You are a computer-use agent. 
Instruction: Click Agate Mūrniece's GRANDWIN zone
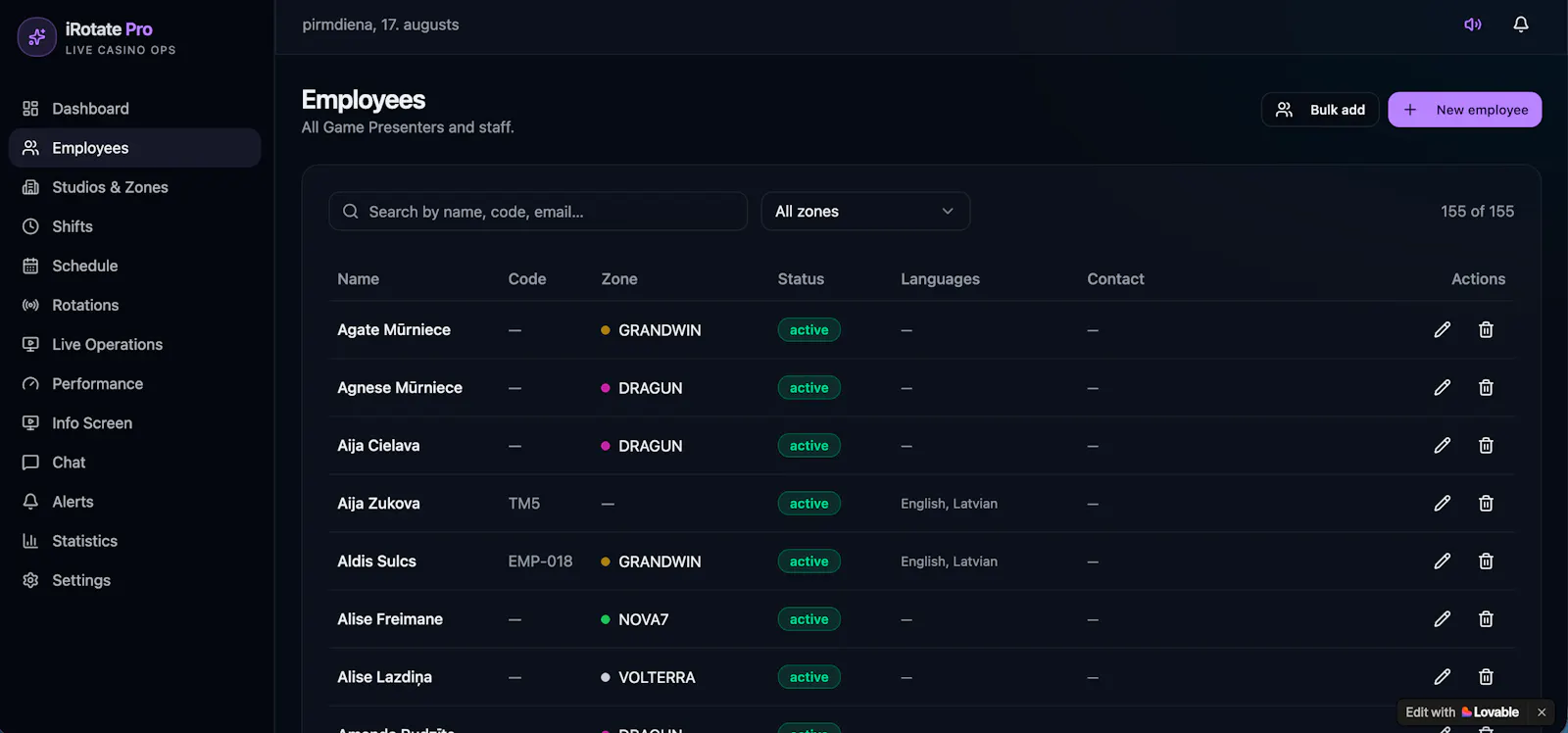[x=651, y=330]
